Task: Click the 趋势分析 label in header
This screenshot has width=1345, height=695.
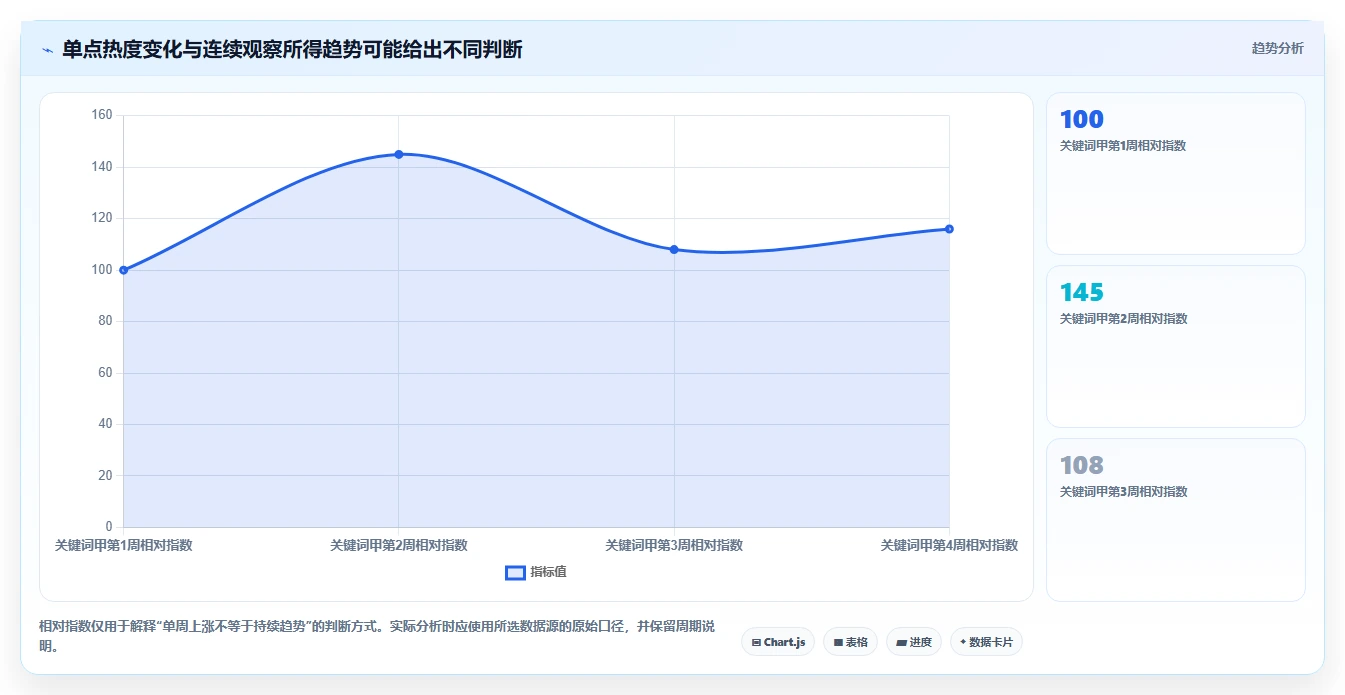Action: coord(1277,48)
